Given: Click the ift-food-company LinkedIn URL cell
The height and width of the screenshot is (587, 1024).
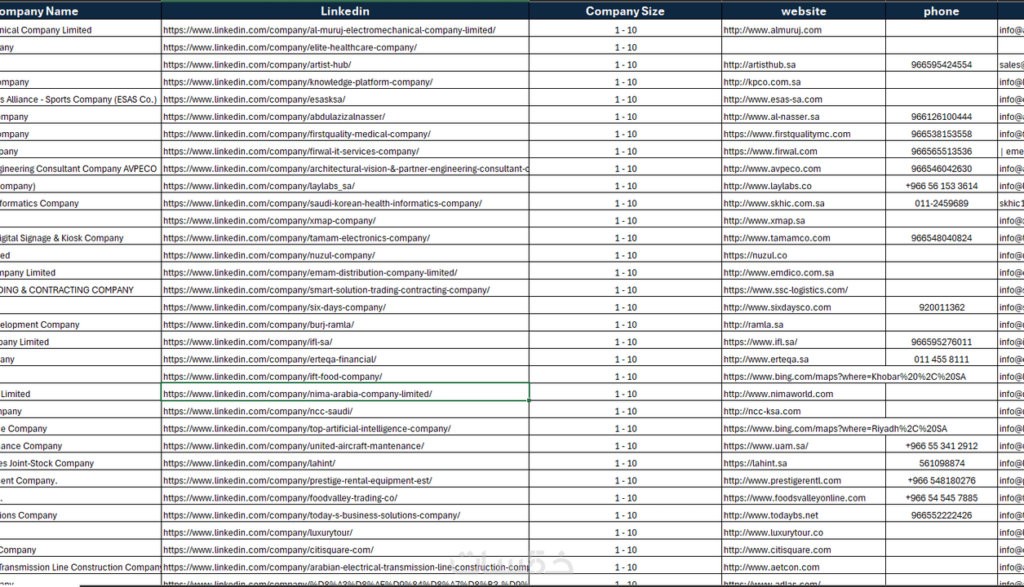Looking at the screenshot, I should 345,376.
